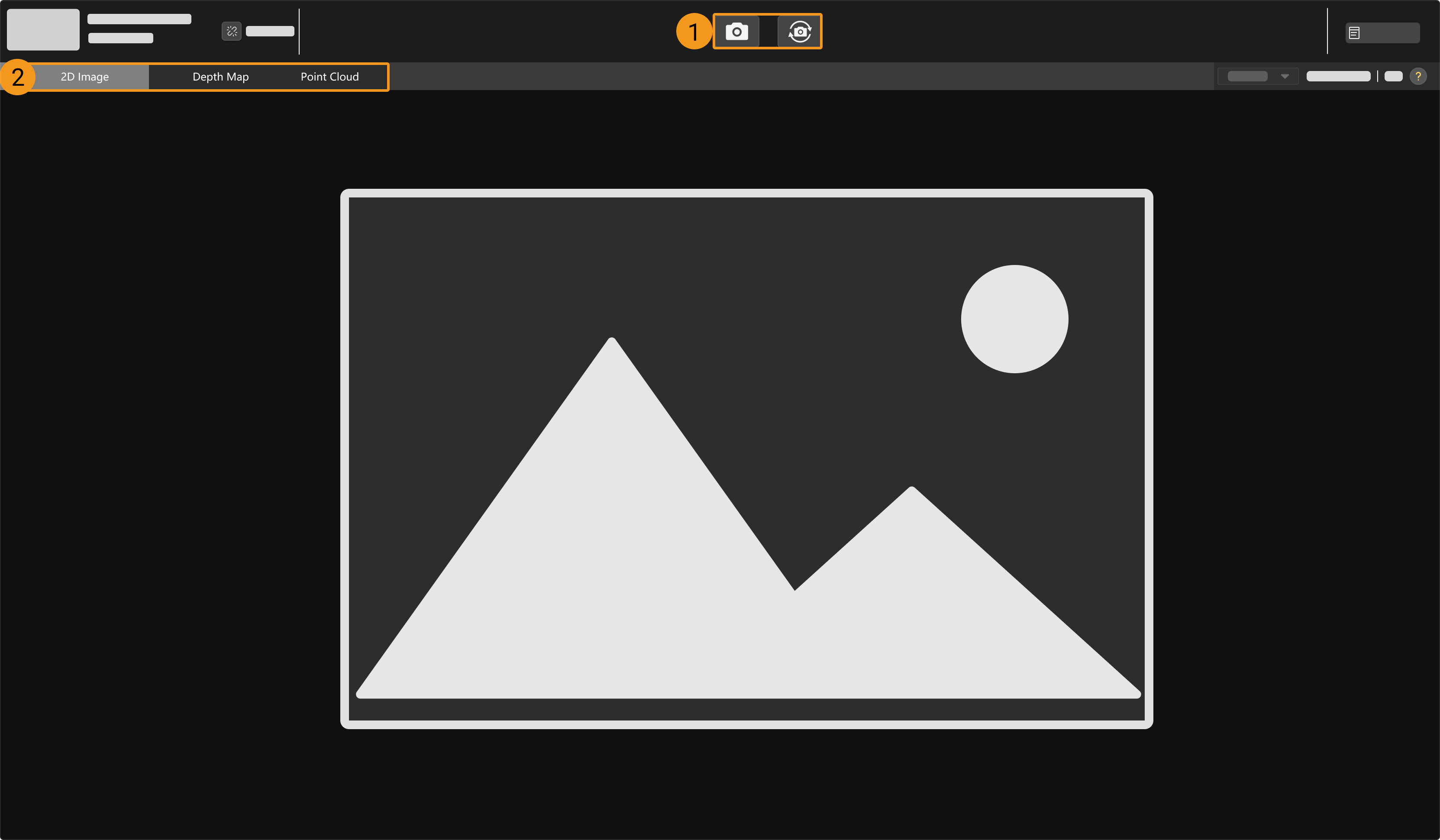Image resolution: width=1440 pixels, height=840 pixels.
Task: Click the long placeholder bar beside dropdown
Action: click(1338, 77)
